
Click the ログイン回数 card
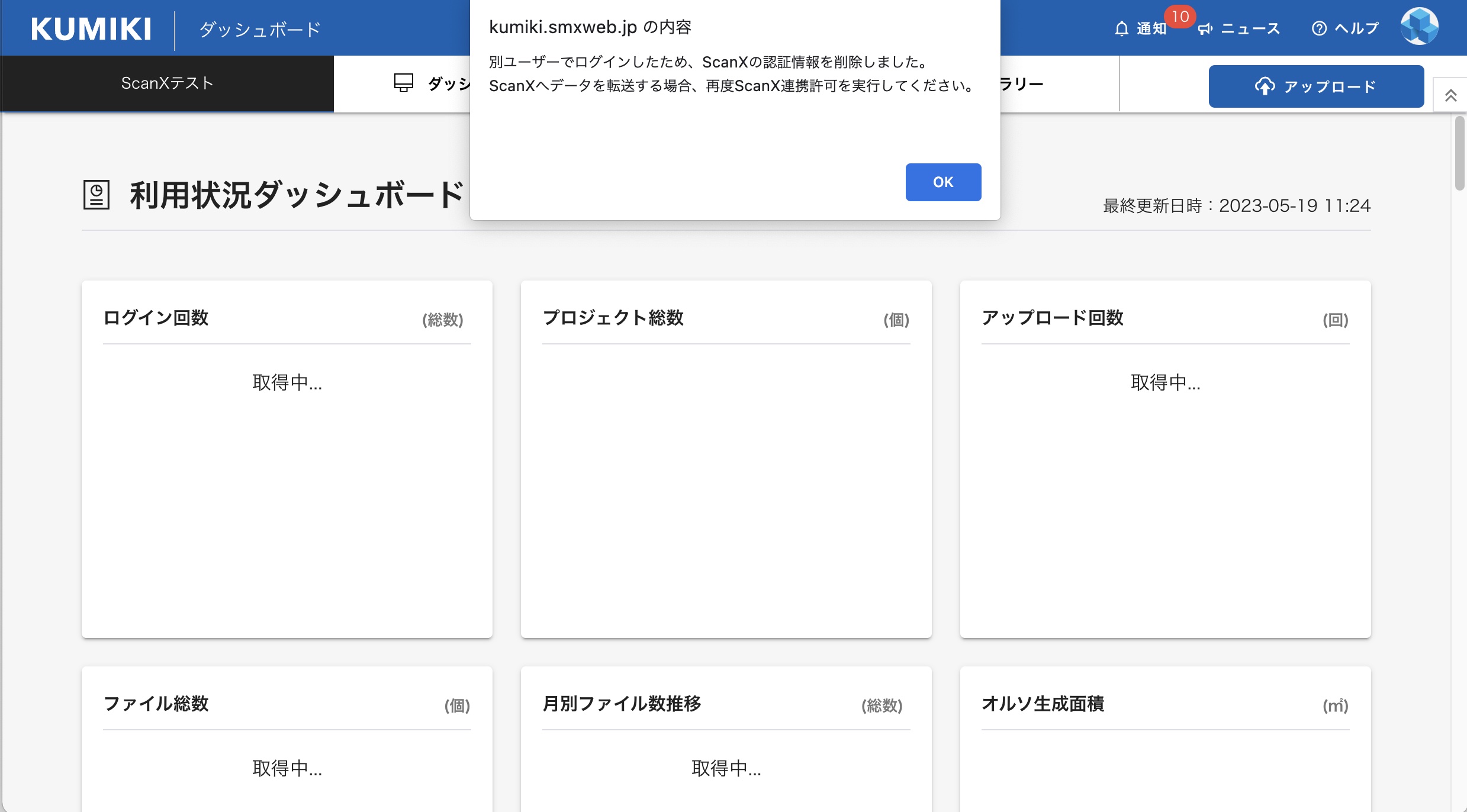coord(287,459)
